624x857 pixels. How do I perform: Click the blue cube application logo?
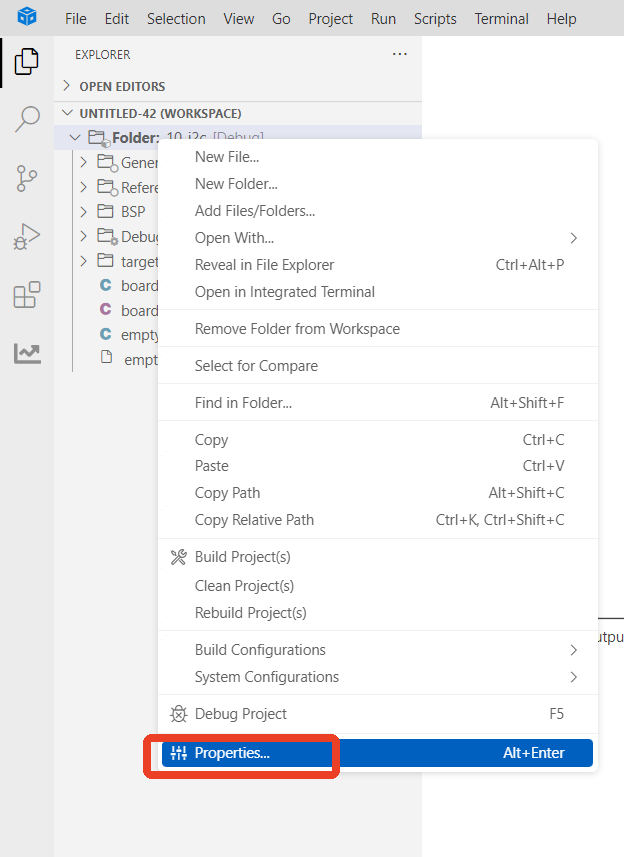(x=27, y=17)
